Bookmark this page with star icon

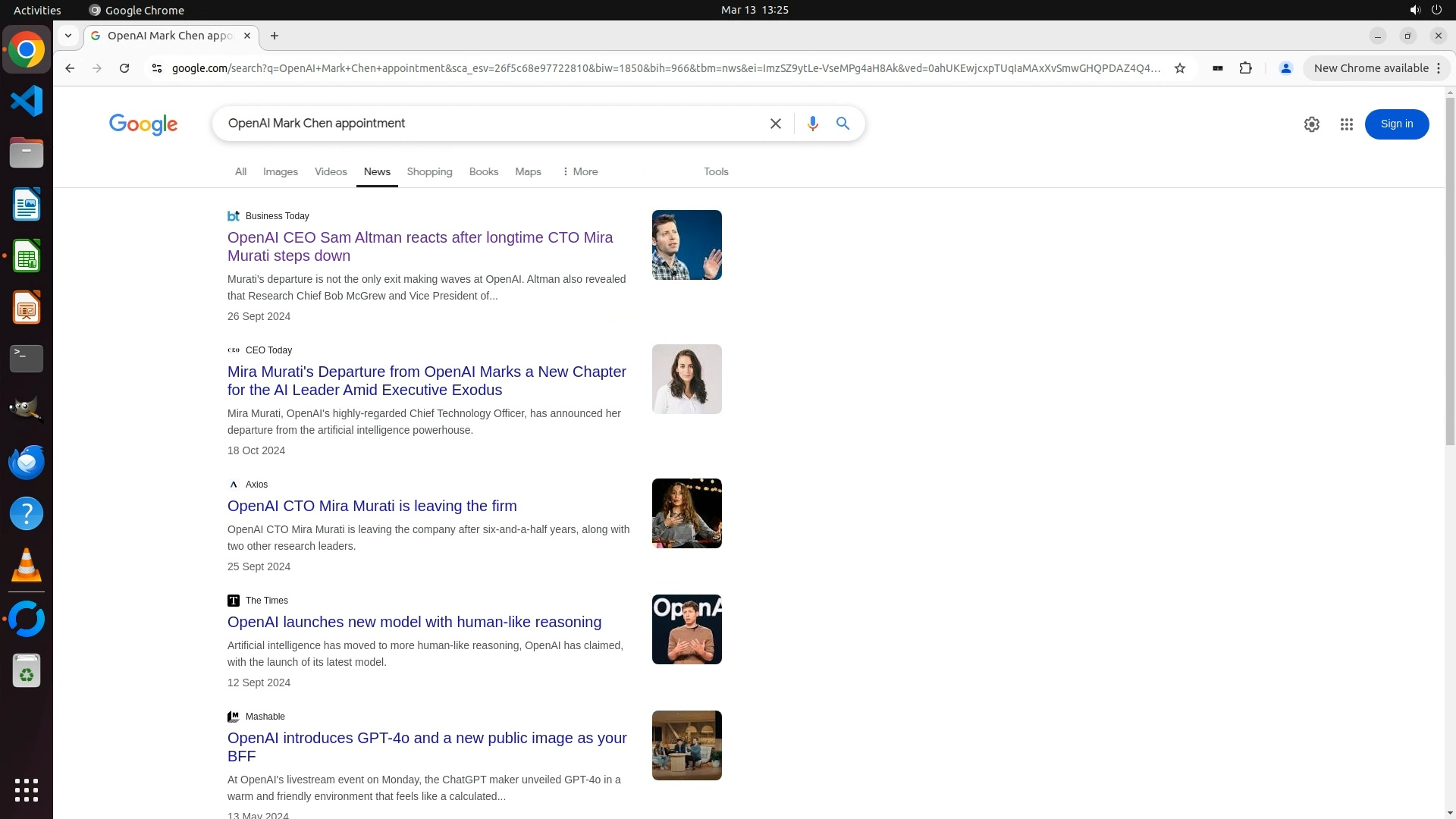point(1179,68)
